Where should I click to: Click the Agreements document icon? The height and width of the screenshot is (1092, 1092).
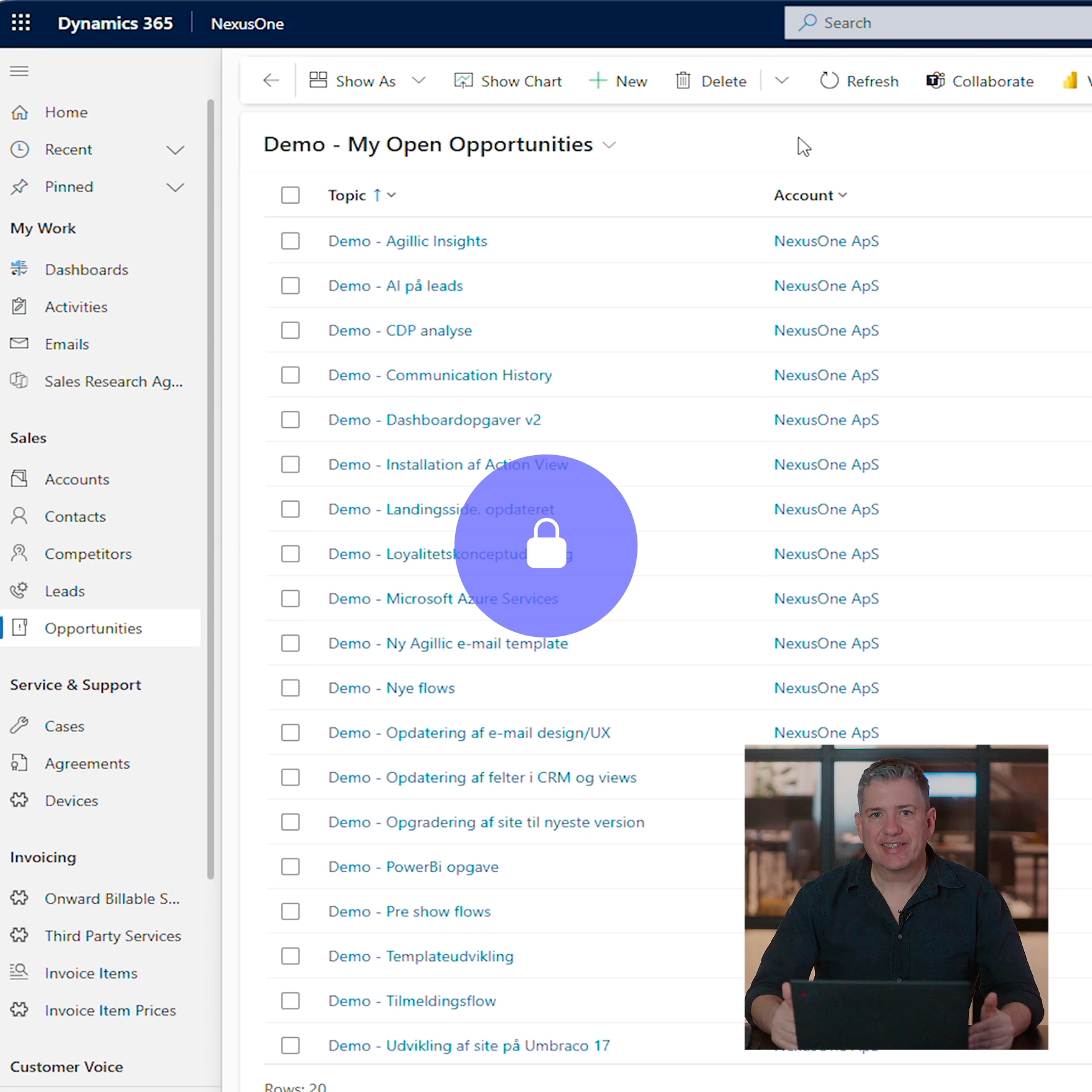[x=20, y=763]
